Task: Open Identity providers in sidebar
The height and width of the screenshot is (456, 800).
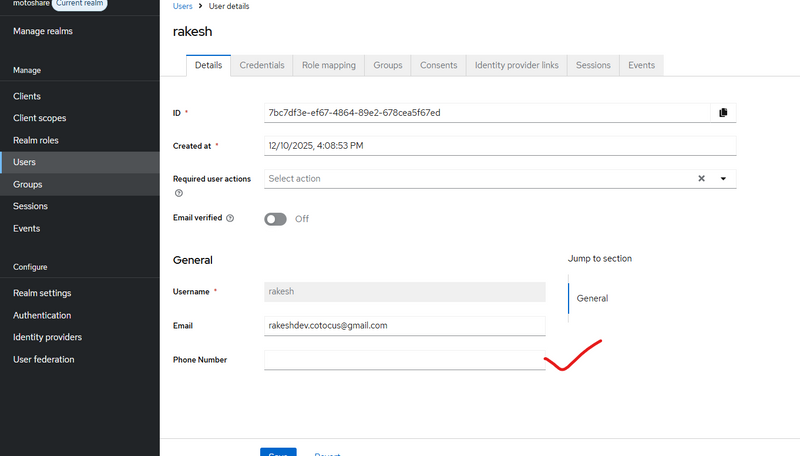Action: 47,337
